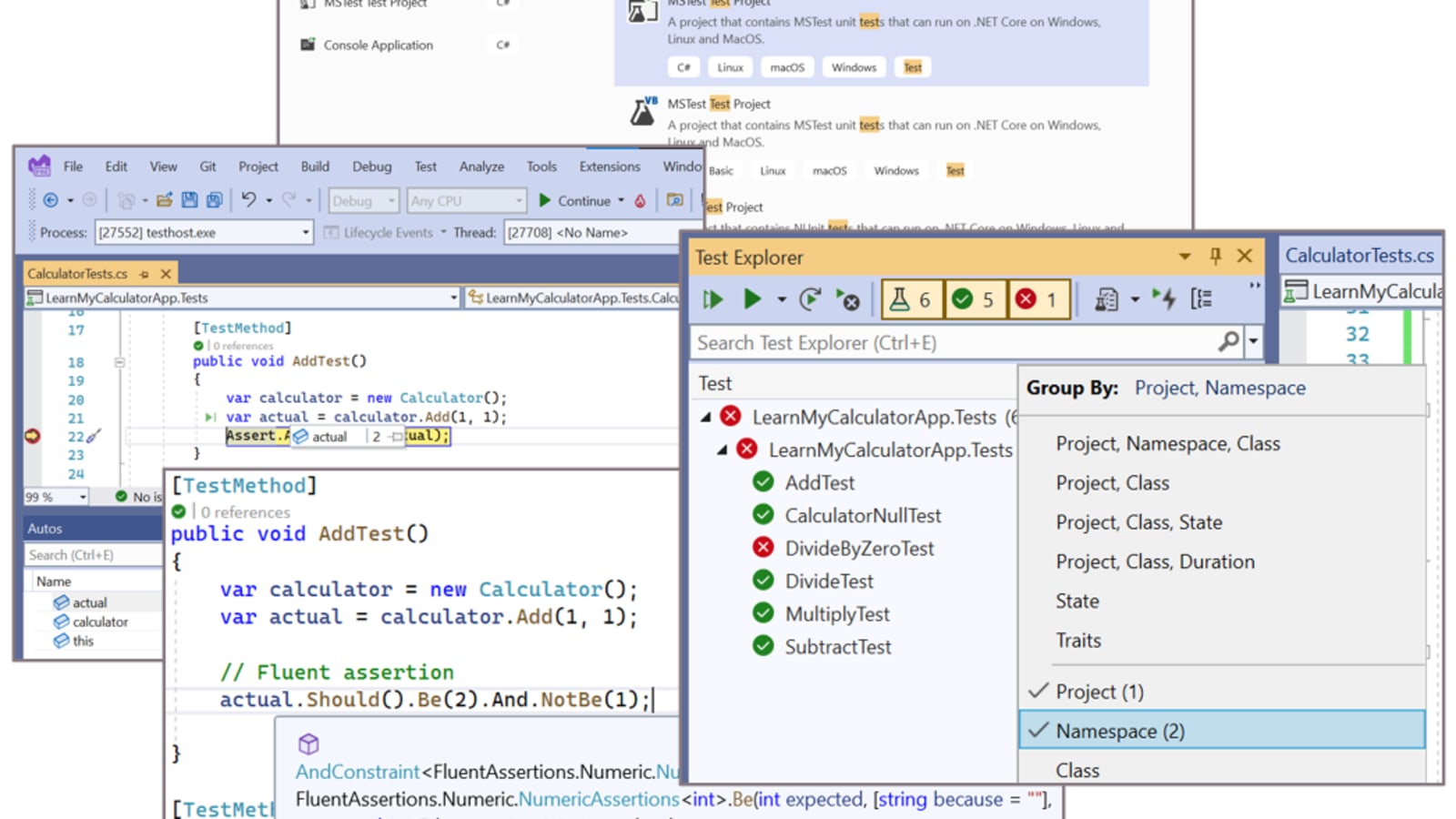Collapse the nested LearnMyCalculatorApp.Tests namespace node

[723, 450]
